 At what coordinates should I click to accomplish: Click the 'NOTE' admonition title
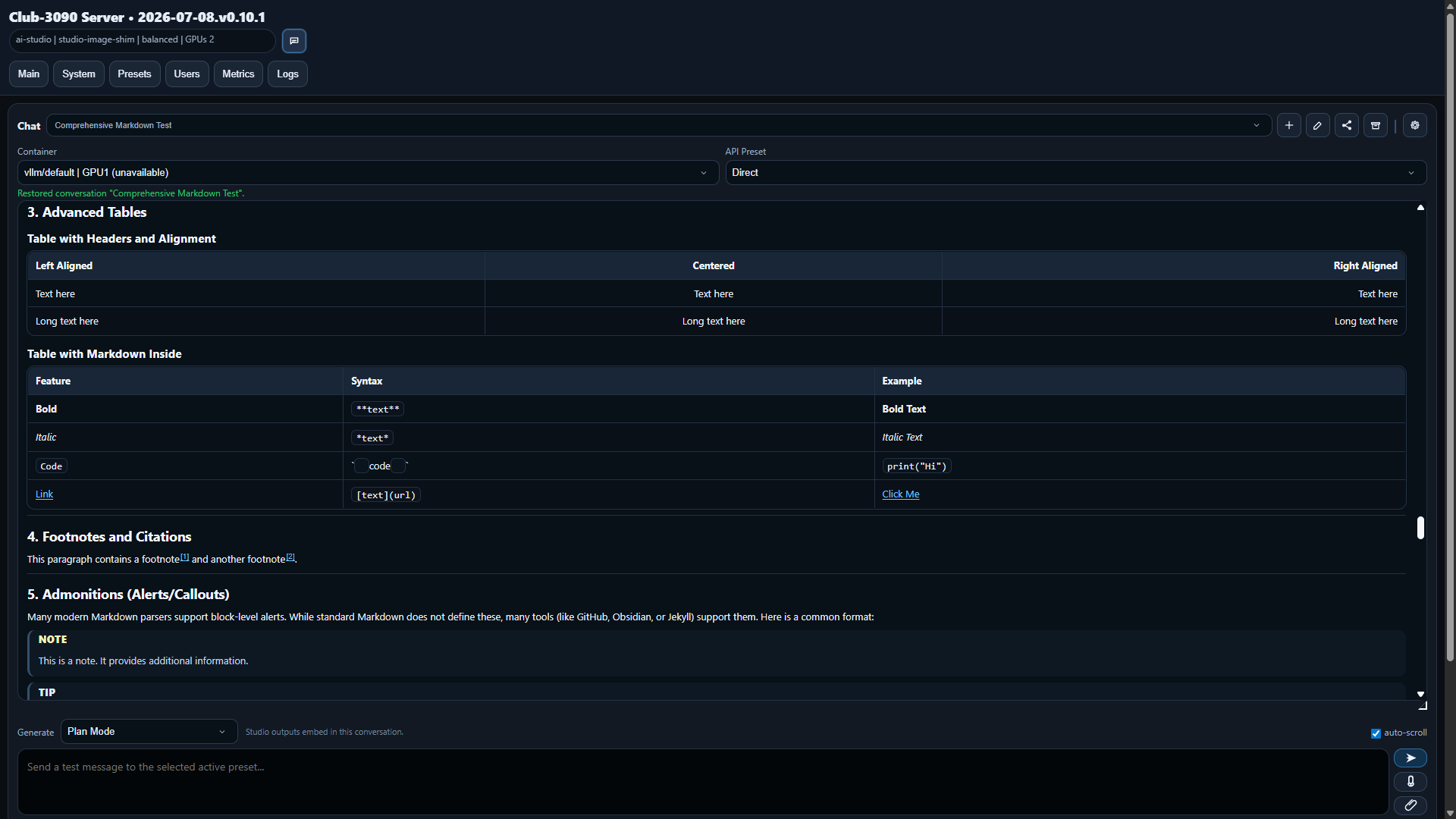(52, 639)
